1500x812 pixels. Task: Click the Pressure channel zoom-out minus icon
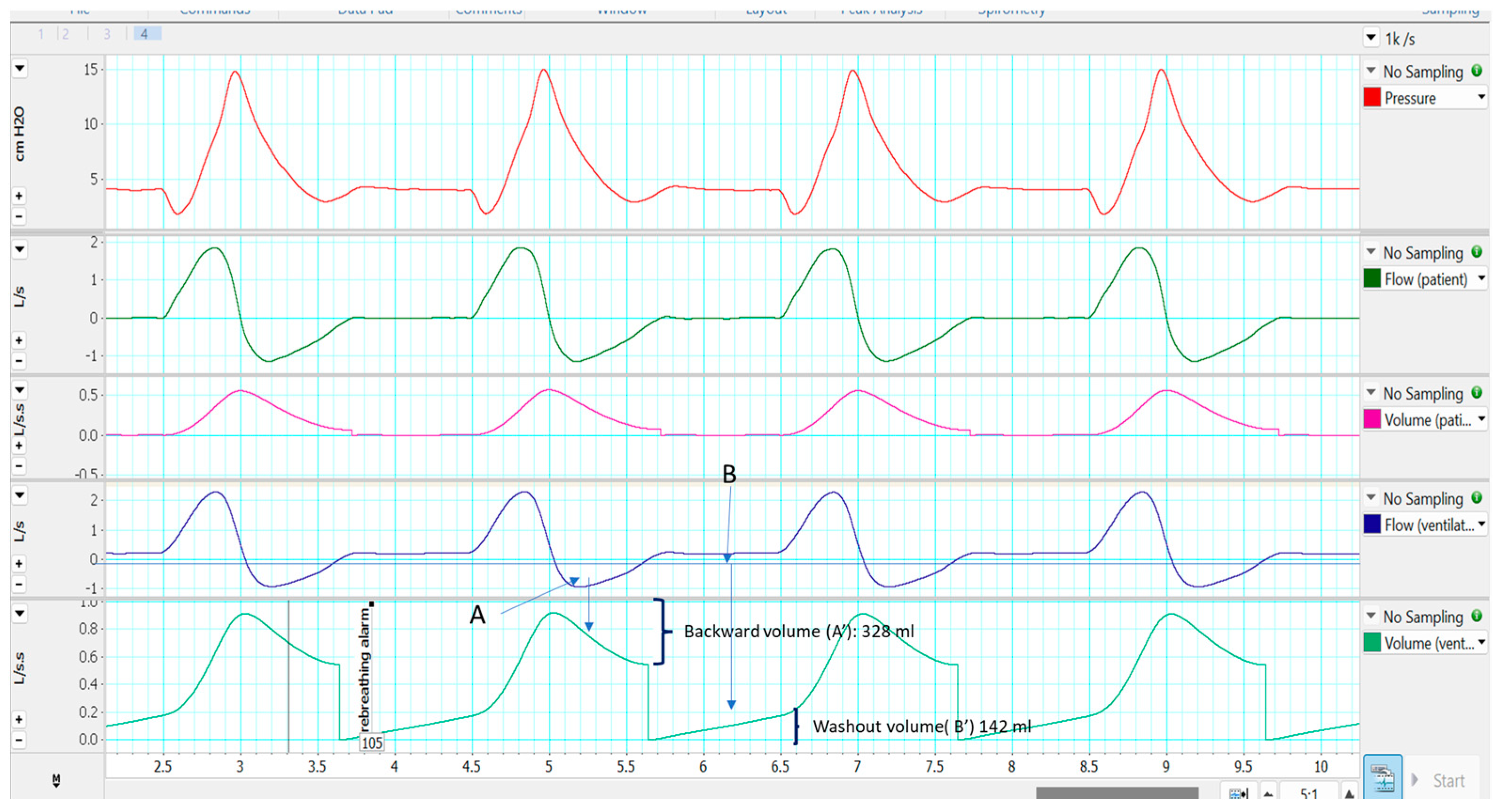(19, 217)
